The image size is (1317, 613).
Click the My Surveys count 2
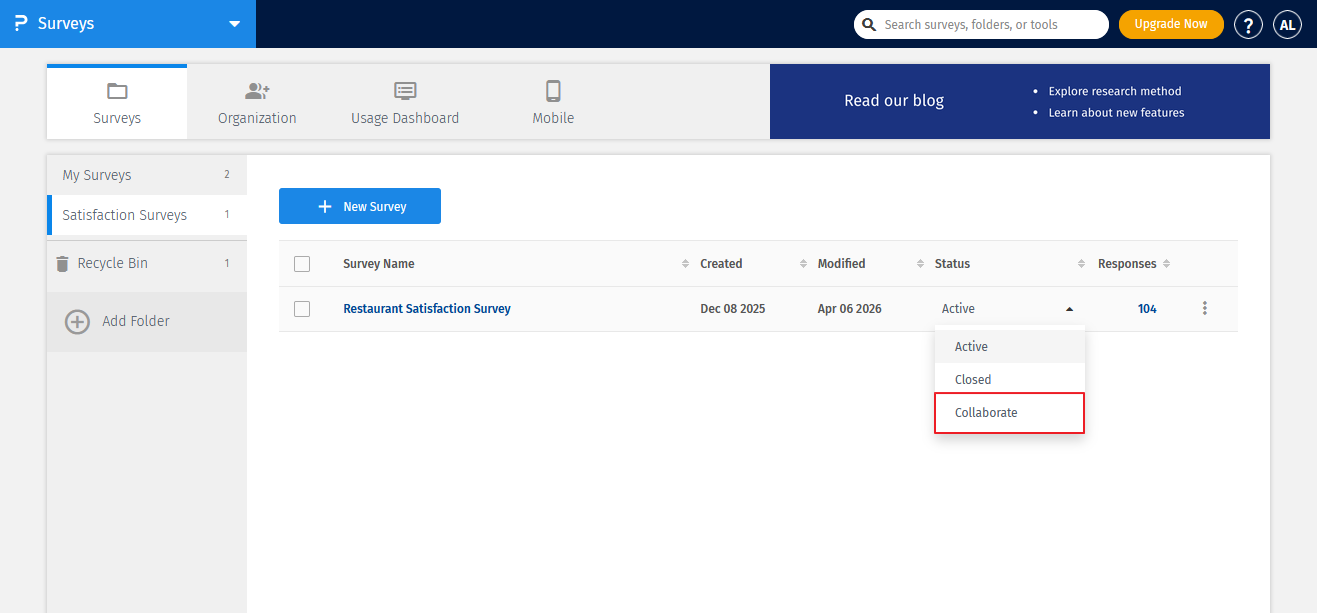click(x=227, y=175)
